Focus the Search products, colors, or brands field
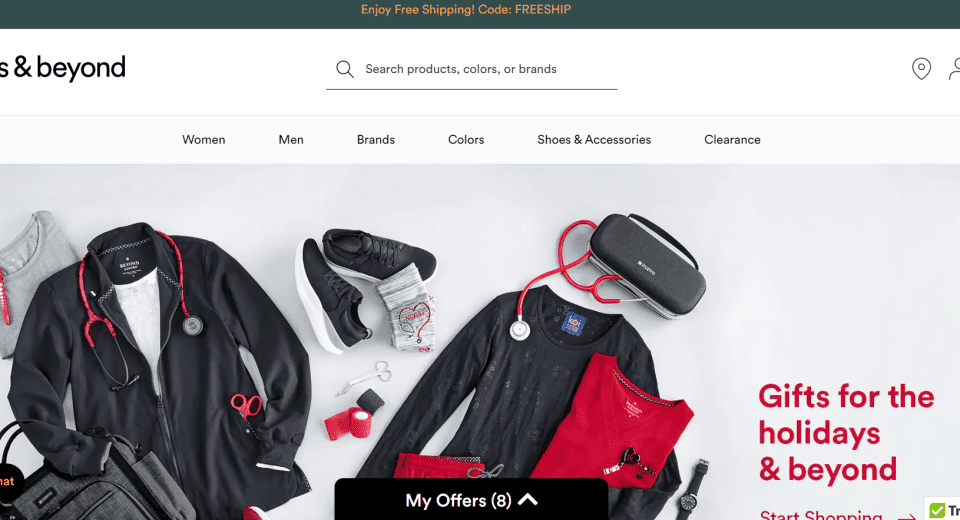Image resolution: width=960 pixels, height=520 pixels. click(x=471, y=69)
